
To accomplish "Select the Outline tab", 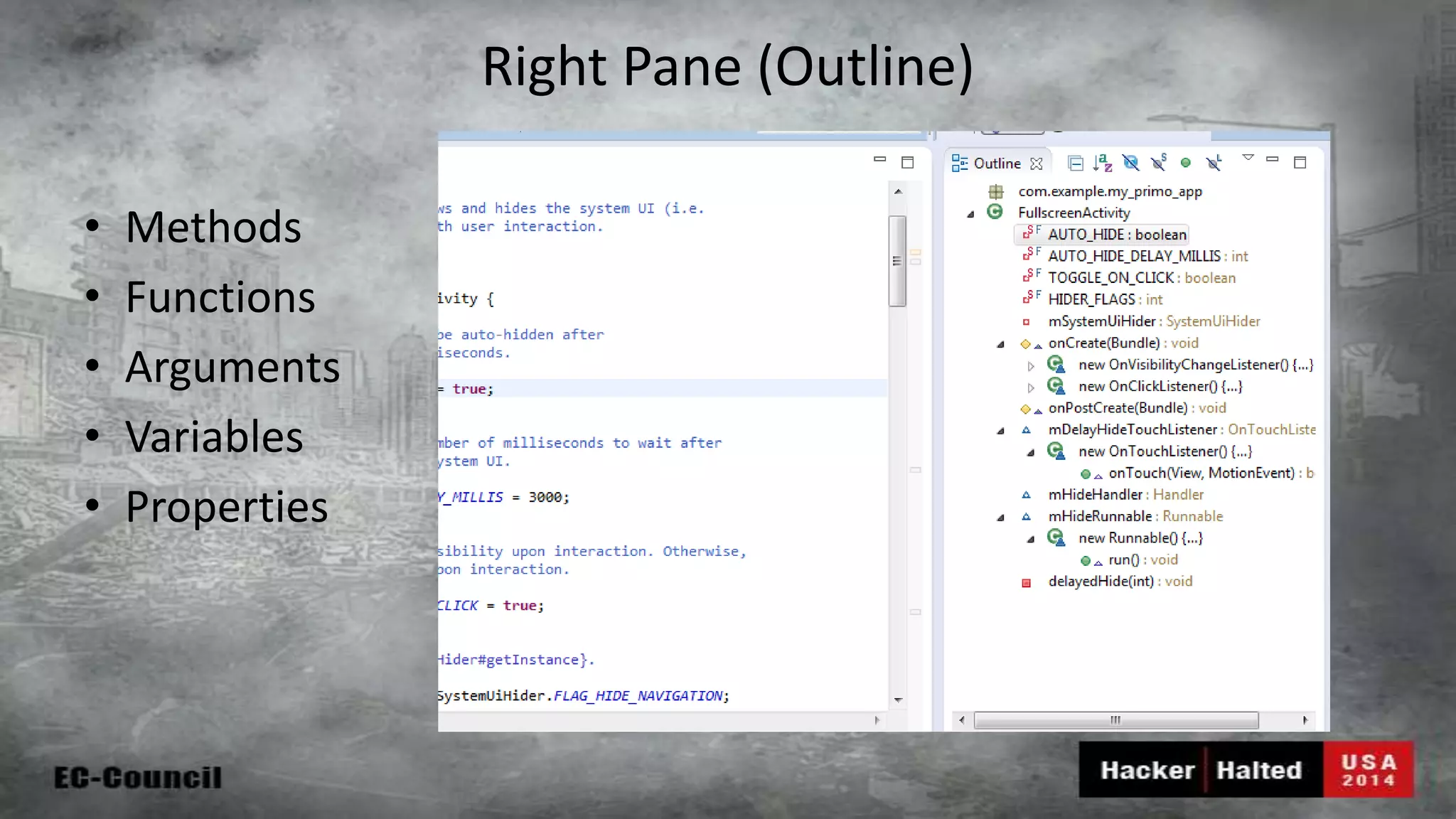I will 997,164.
